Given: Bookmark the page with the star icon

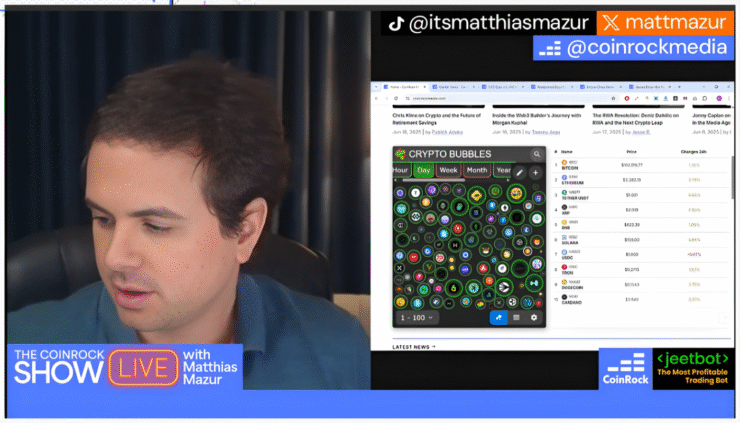Looking at the screenshot, I should 613,99.
